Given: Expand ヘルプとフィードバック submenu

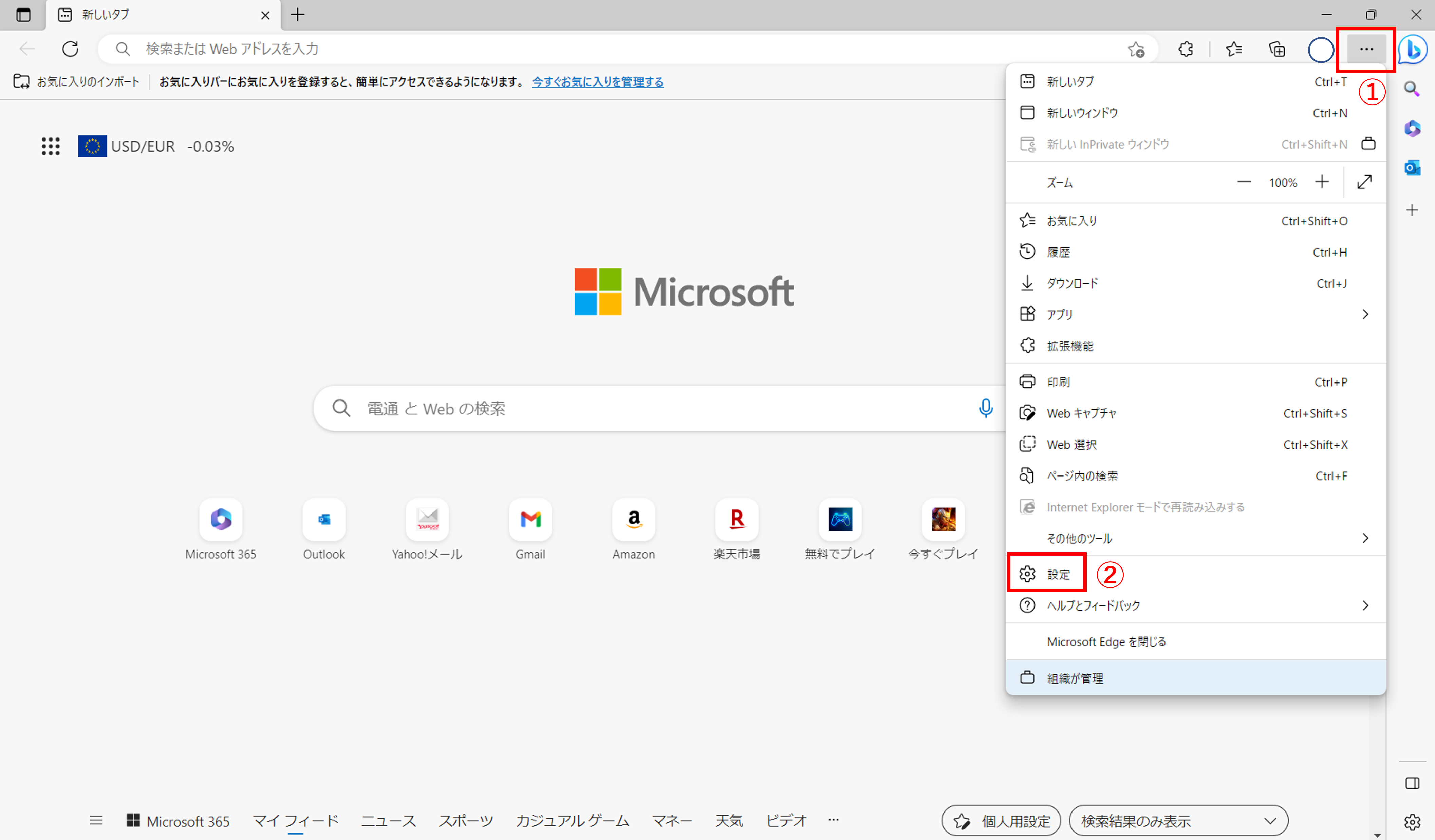Looking at the screenshot, I should (1195, 605).
